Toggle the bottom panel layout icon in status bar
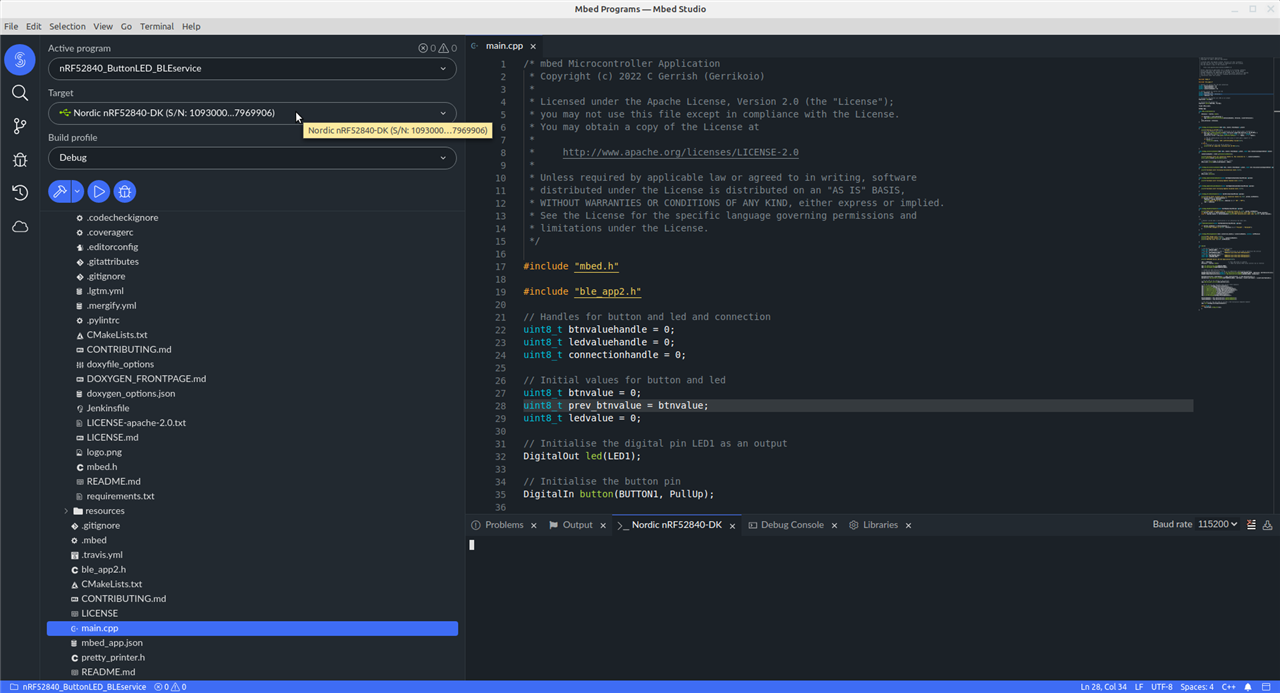 (1266, 687)
